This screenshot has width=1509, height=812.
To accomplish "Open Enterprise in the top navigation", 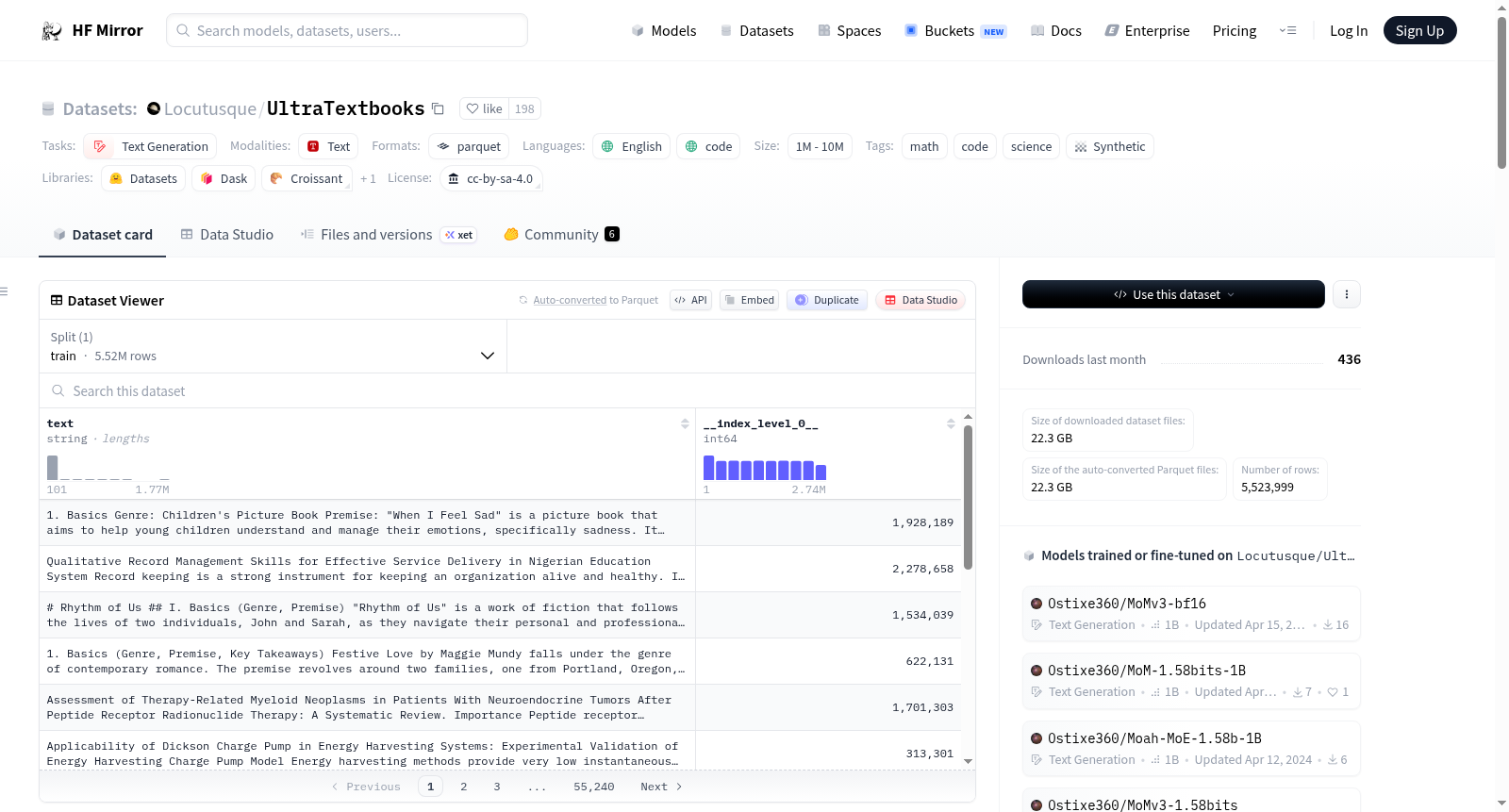I will [x=1147, y=31].
